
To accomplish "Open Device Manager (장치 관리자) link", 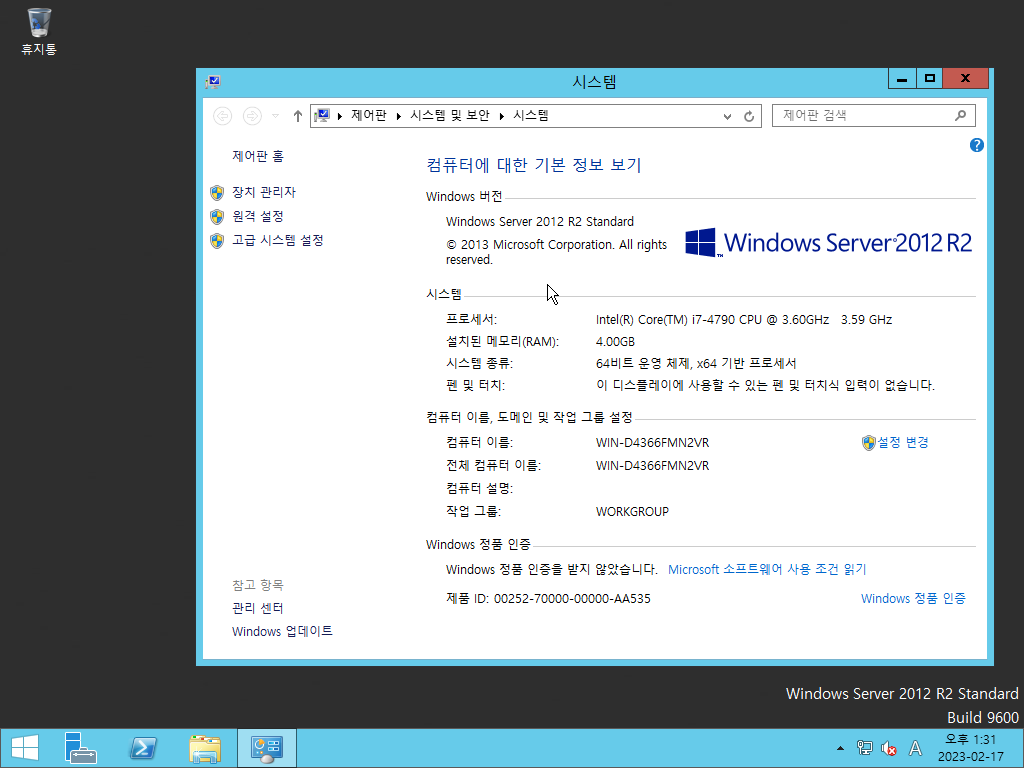I will click(264, 192).
